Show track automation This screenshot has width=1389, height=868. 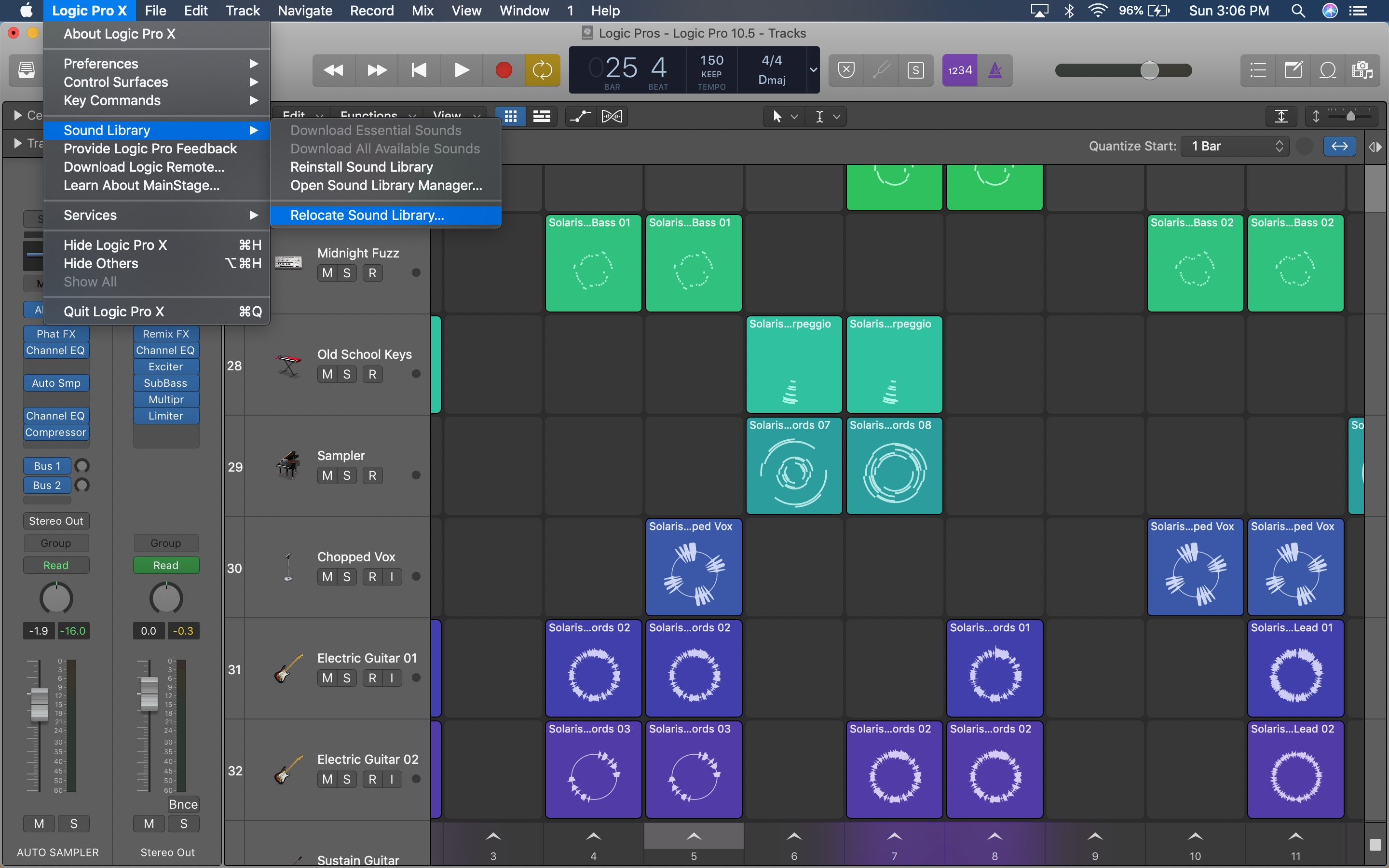pyautogui.click(x=580, y=116)
